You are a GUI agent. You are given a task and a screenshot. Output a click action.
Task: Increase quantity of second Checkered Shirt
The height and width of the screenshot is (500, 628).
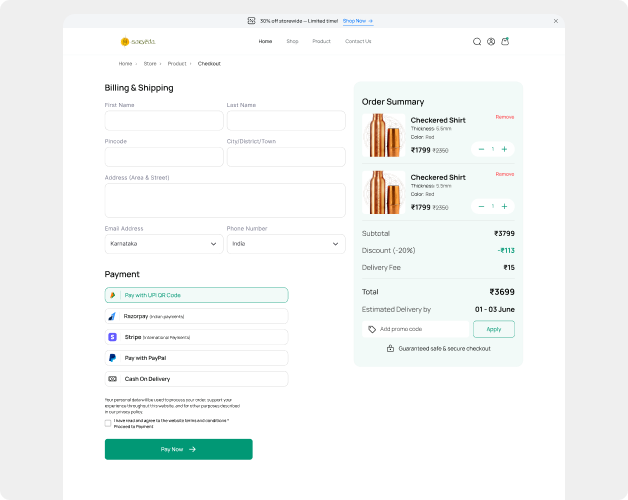point(504,206)
